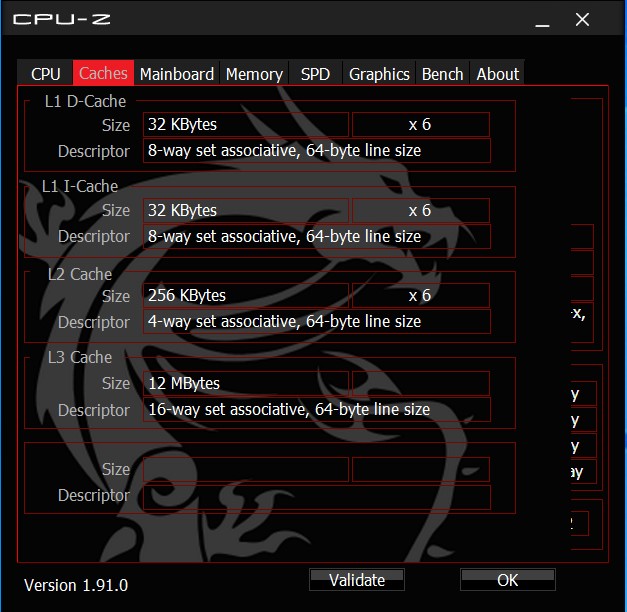Viewport: 627px width, 612px height.
Task: Click the L3 16-way descriptor field
Action: pyautogui.click(x=317, y=409)
